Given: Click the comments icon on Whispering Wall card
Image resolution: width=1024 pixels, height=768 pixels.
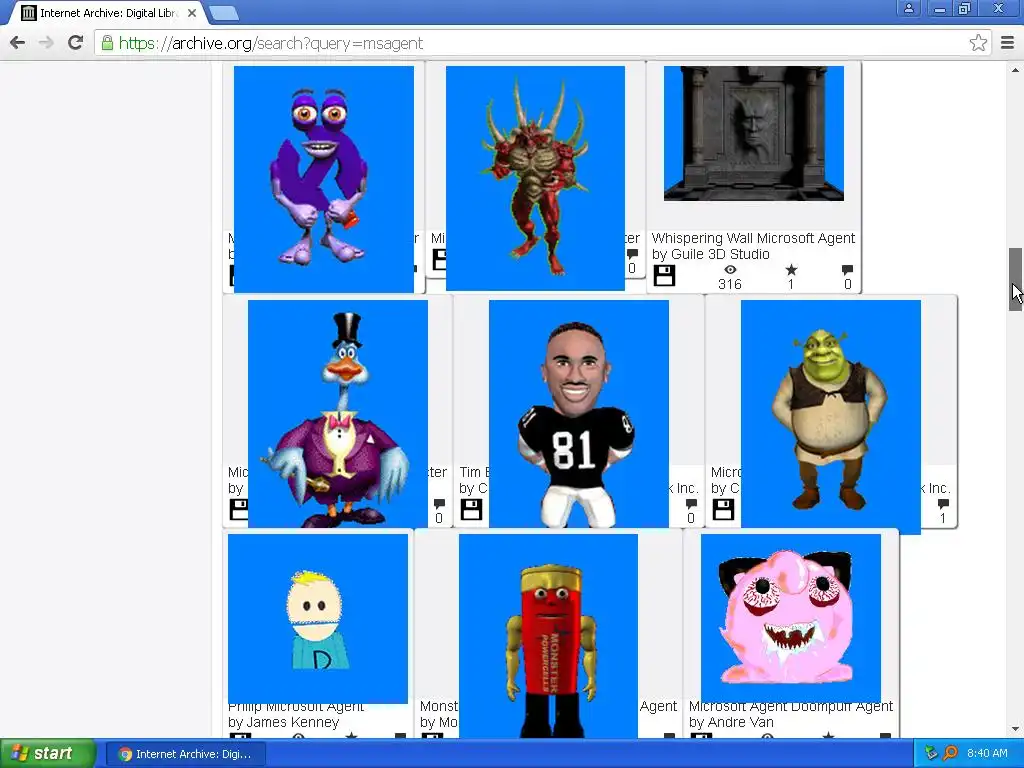Looking at the screenshot, I should click(847, 269).
